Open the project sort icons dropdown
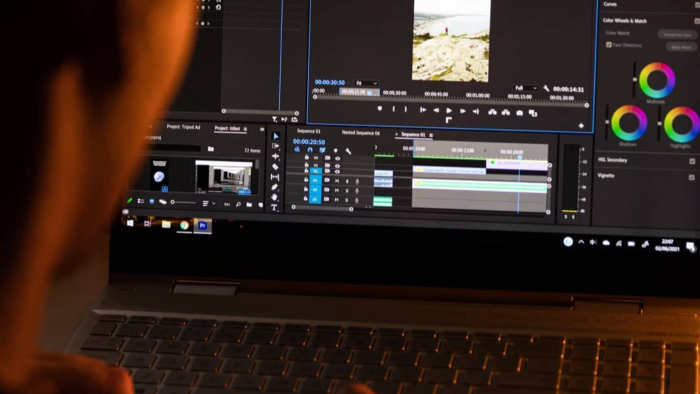 point(208,203)
